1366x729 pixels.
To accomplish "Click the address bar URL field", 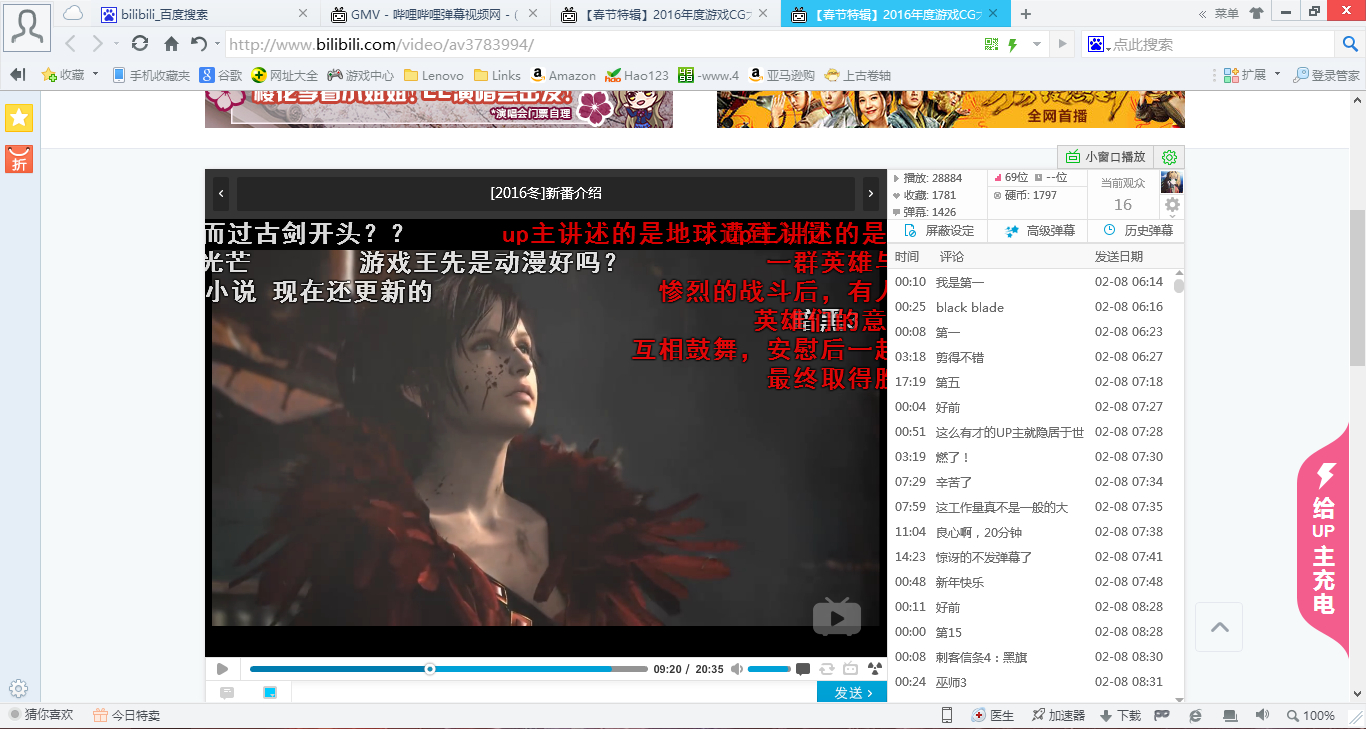I will coord(600,45).
